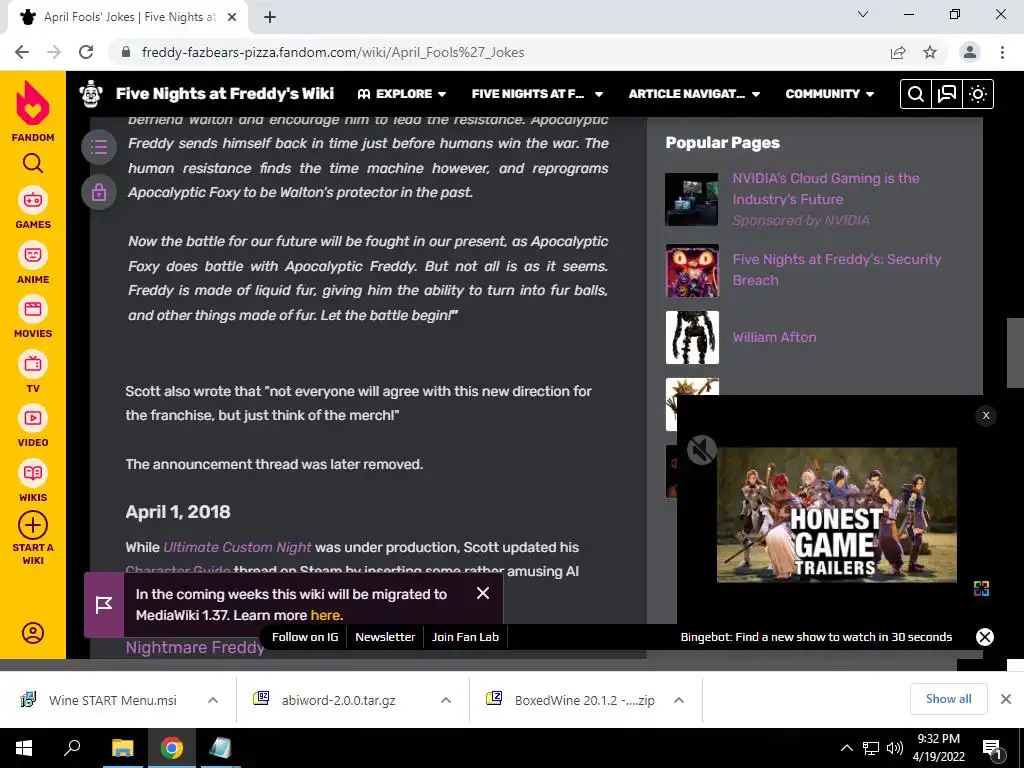The image size is (1024, 768).
Task: Open the Anime section icon
Action: [33, 255]
